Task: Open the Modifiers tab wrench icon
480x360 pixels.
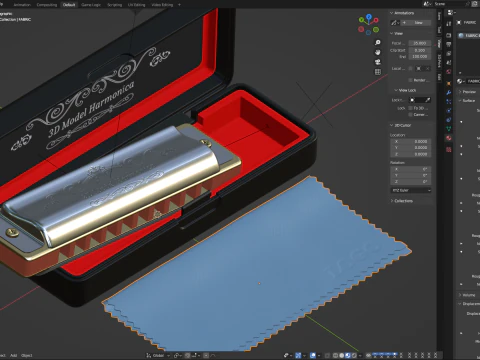Action: [x=449, y=92]
